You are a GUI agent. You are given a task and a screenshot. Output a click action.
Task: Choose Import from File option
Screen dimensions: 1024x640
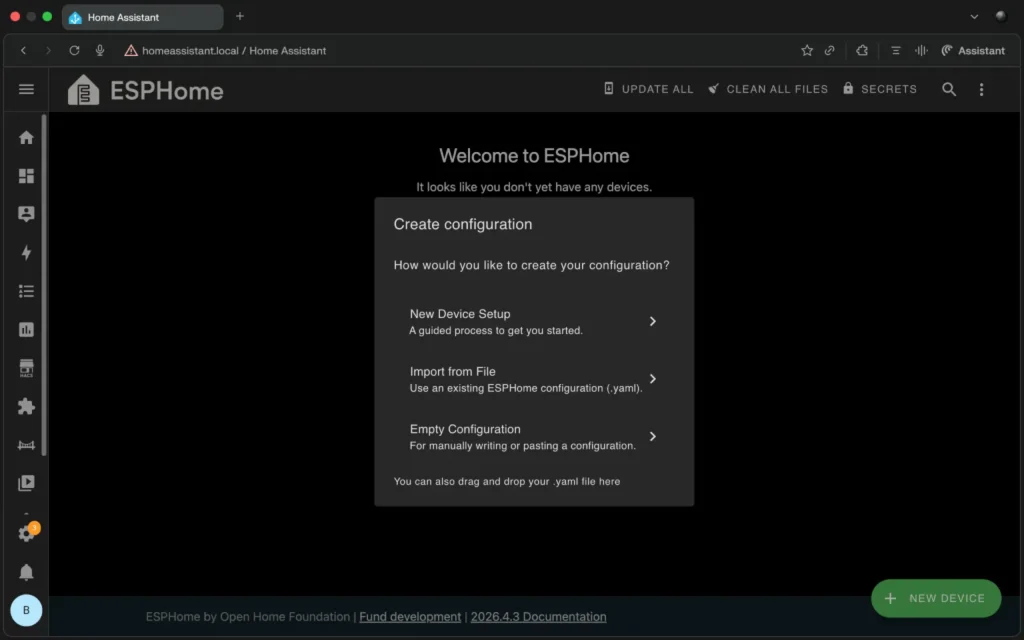click(534, 379)
